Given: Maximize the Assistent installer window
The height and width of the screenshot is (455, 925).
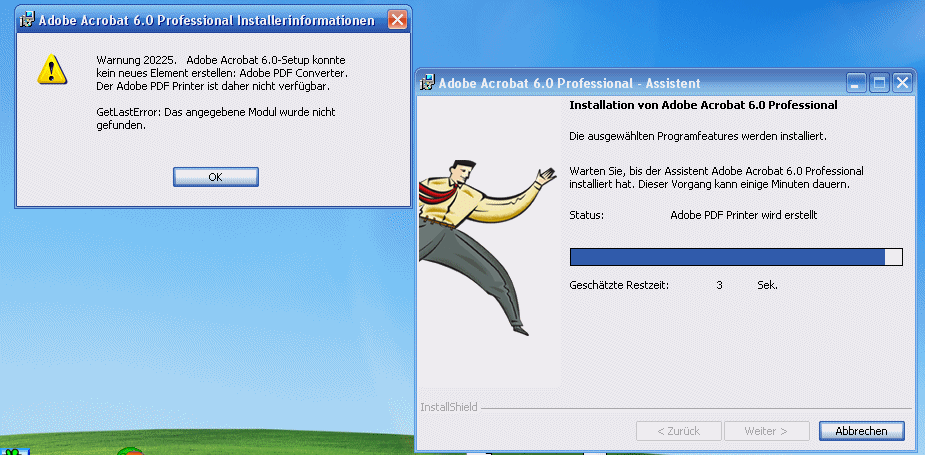Looking at the screenshot, I should (x=879, y=83).
